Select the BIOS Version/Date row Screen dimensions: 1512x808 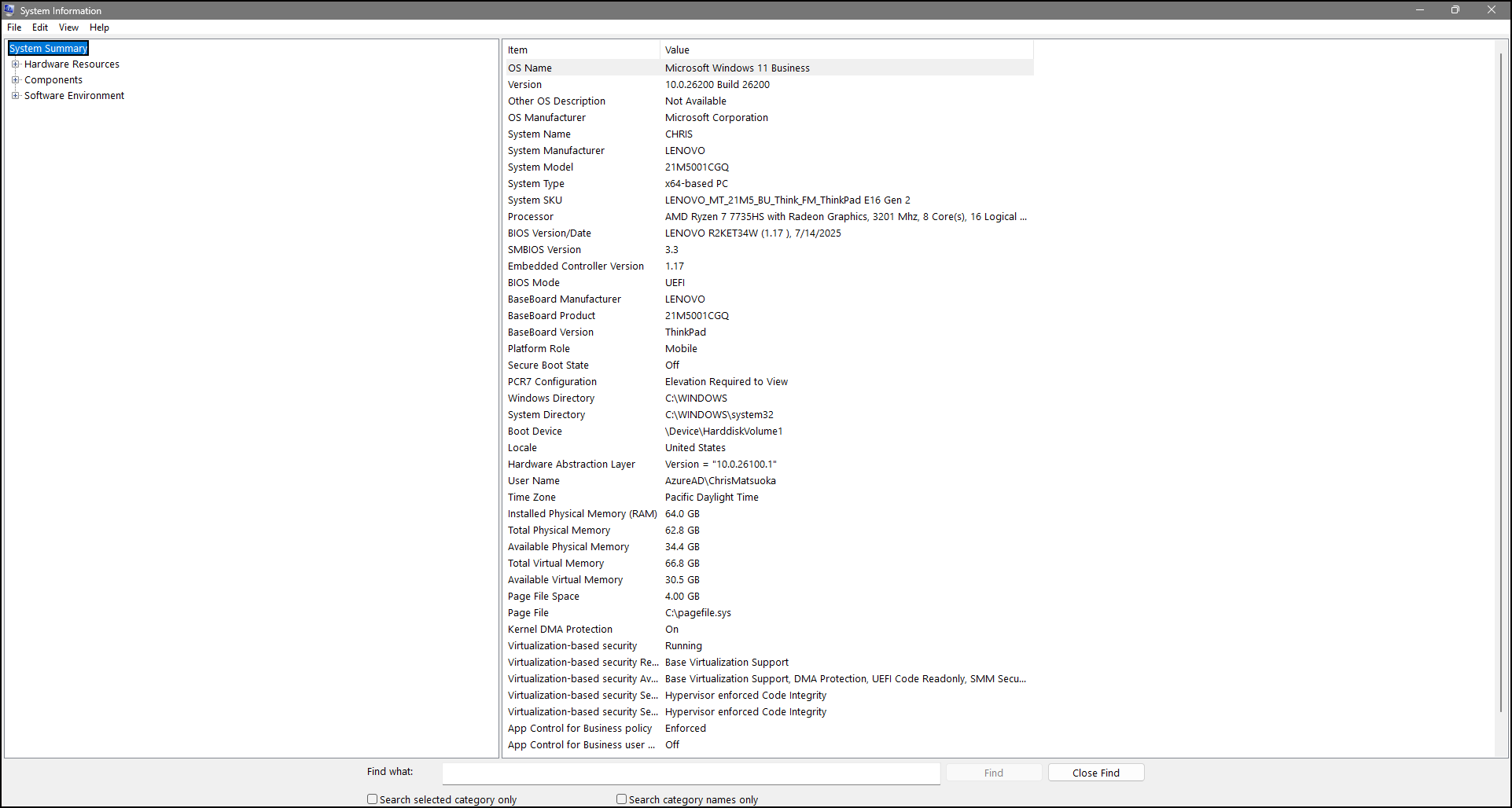(x=768, y=233)
